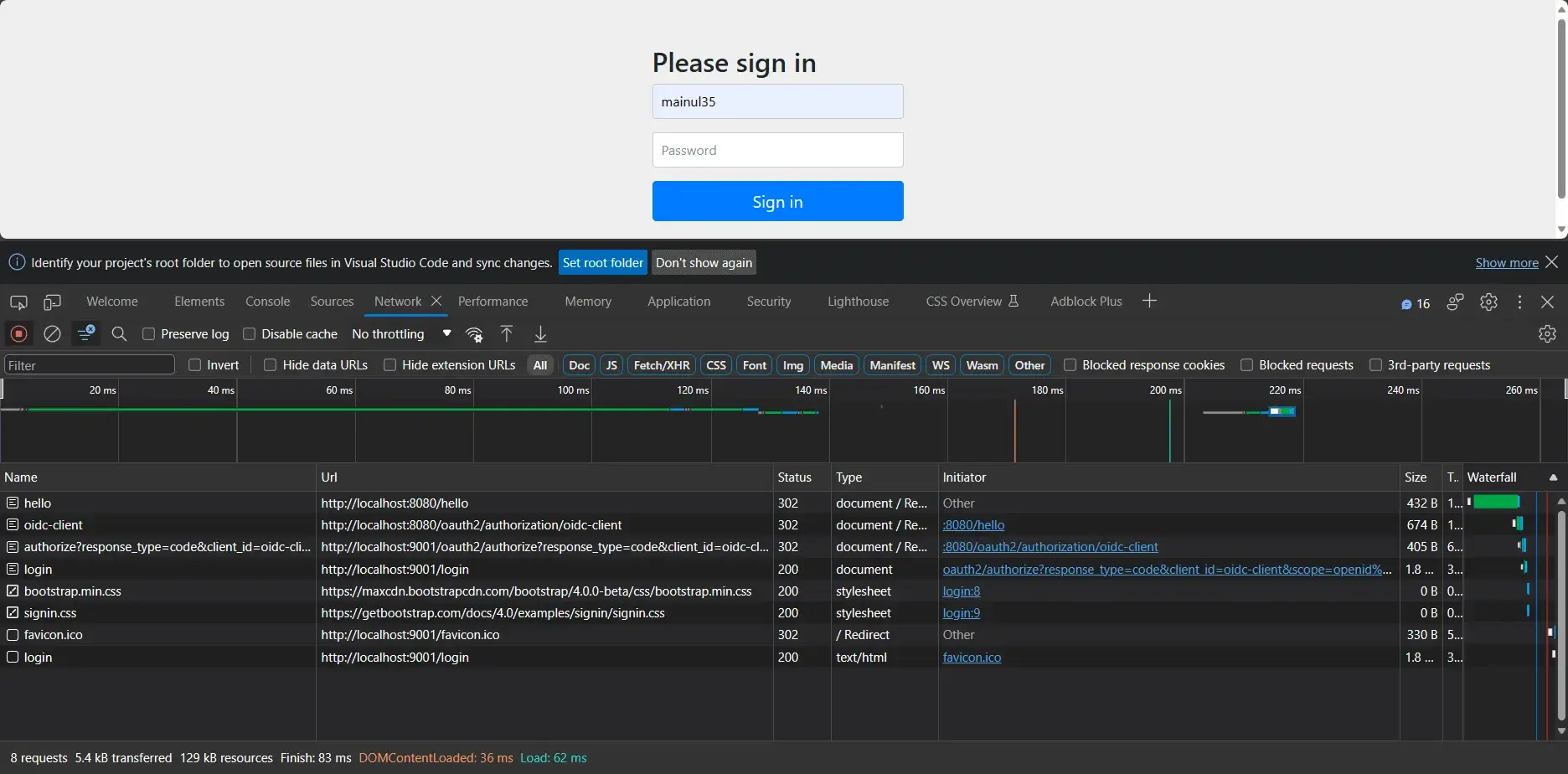
Task: Toggle device emulation icon
Action: pyautogui.click(x=52, y=302)
